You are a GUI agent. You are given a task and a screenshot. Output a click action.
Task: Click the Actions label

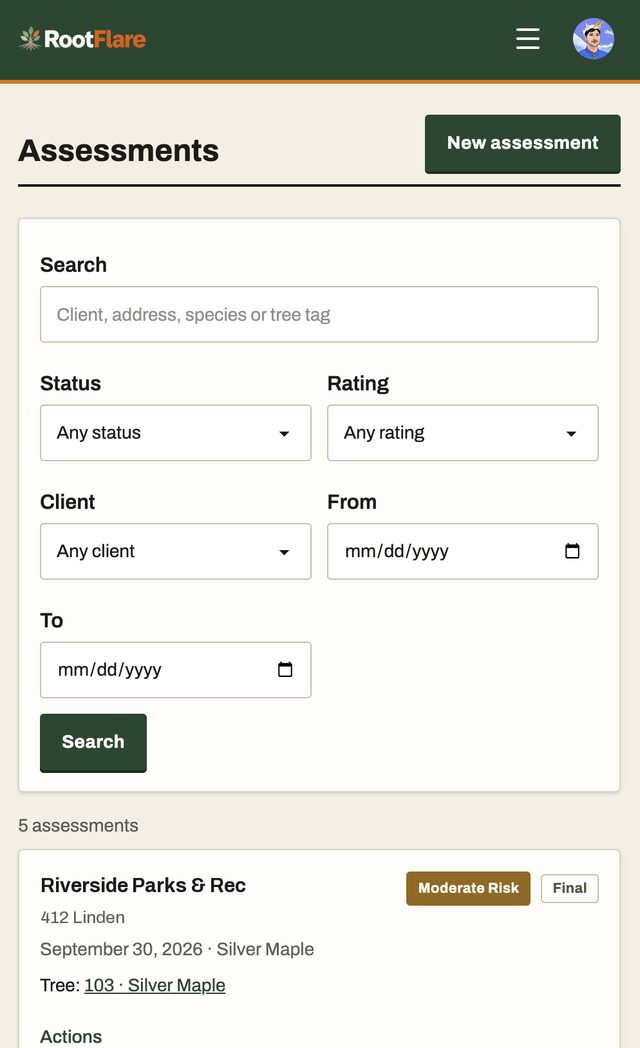pos(71,1037)
